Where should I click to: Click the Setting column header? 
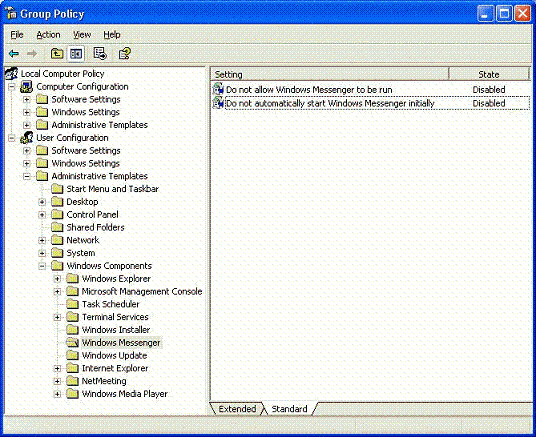(329, 75)
